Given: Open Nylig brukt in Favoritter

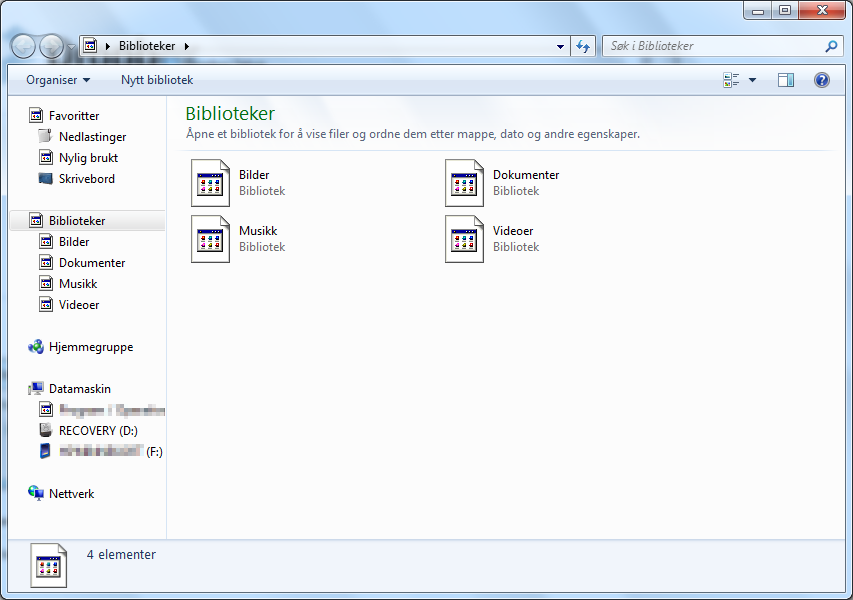Looking at the screenshot, I should click(x=88, y=158).
